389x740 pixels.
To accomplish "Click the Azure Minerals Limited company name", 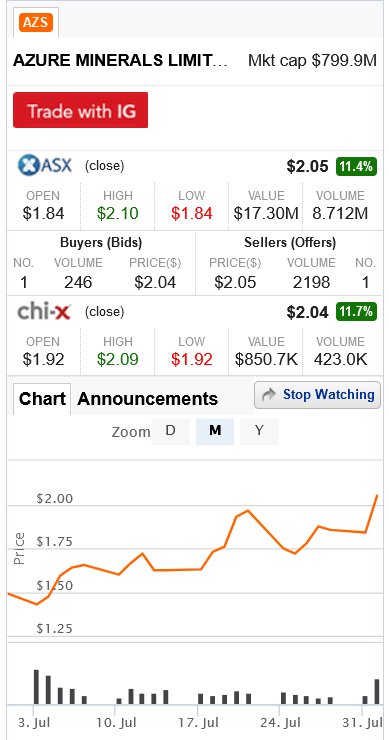I will 120,60.
